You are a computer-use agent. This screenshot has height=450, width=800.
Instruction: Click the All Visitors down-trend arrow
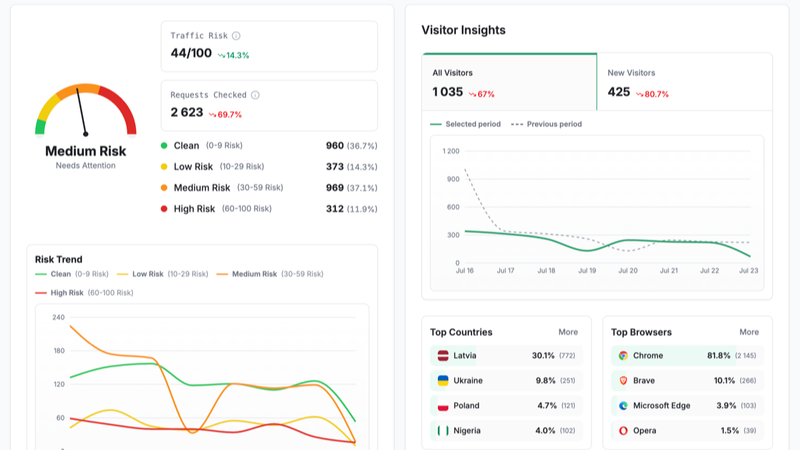(472, 94)
